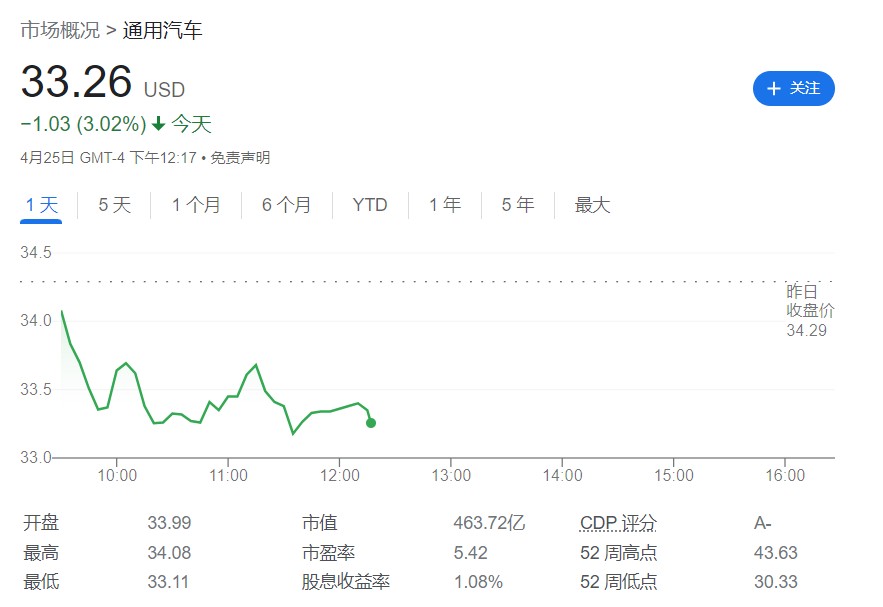Screen dimensions: 883x607
Task: Switch to the 5 天 chart tab
Action: click(x=114, y=205)
